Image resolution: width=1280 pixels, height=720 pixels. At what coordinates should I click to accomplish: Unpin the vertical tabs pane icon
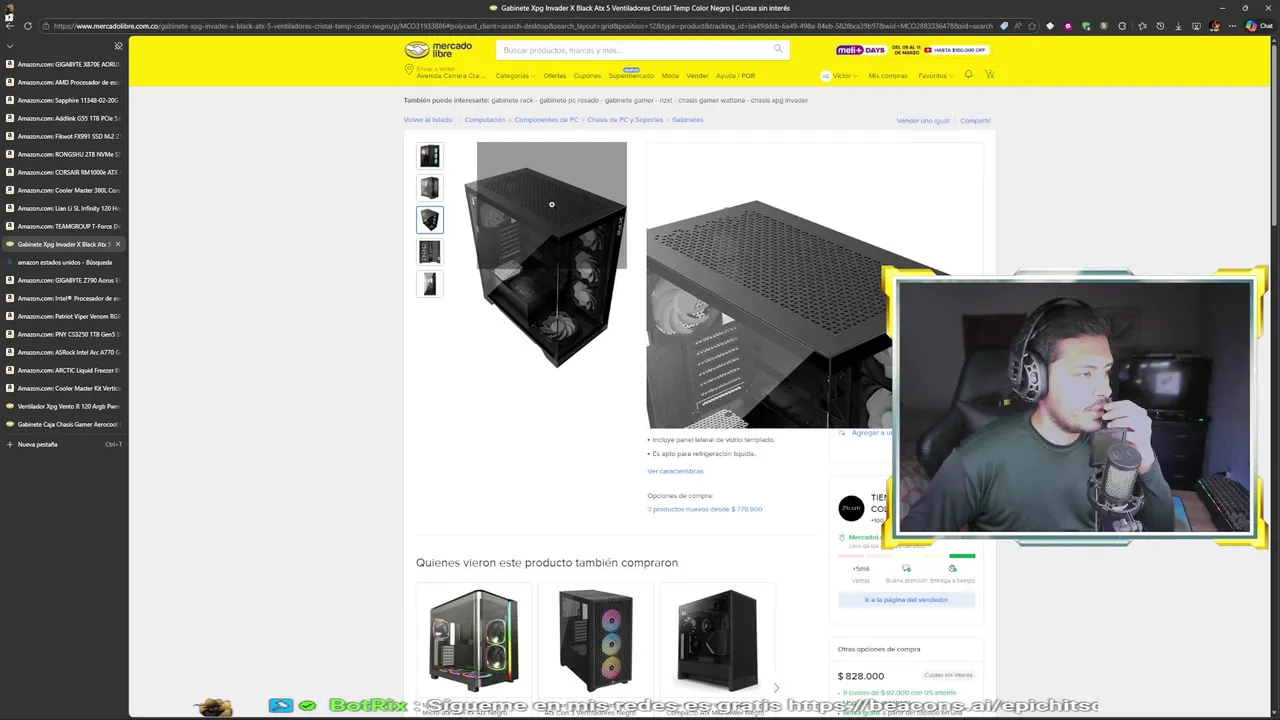click(x=118, y=46)
